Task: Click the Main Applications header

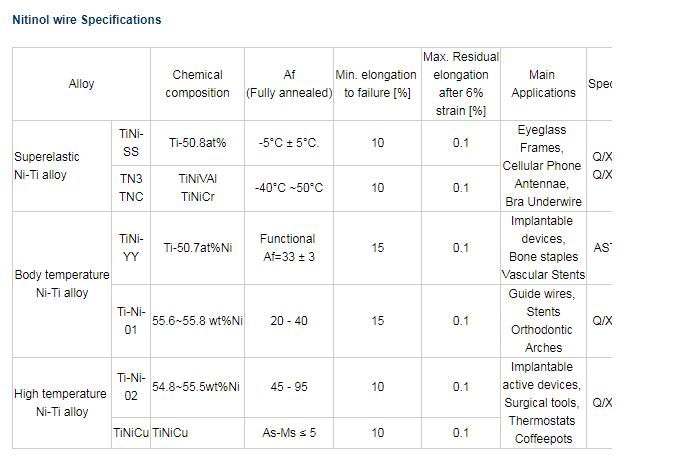Action: pyautogui.click(x=543, y=84)
